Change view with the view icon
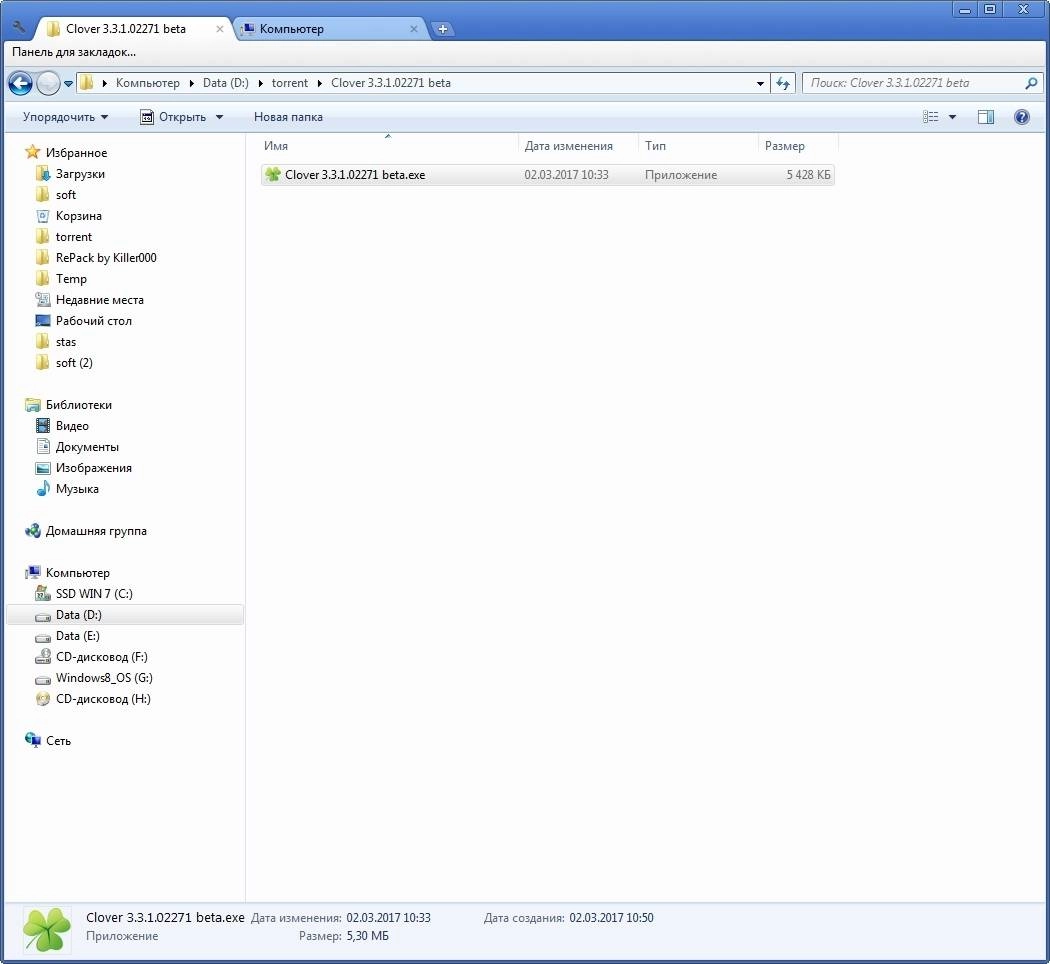1050x964 pixels. pyautogui.click(x=930, y=117)
